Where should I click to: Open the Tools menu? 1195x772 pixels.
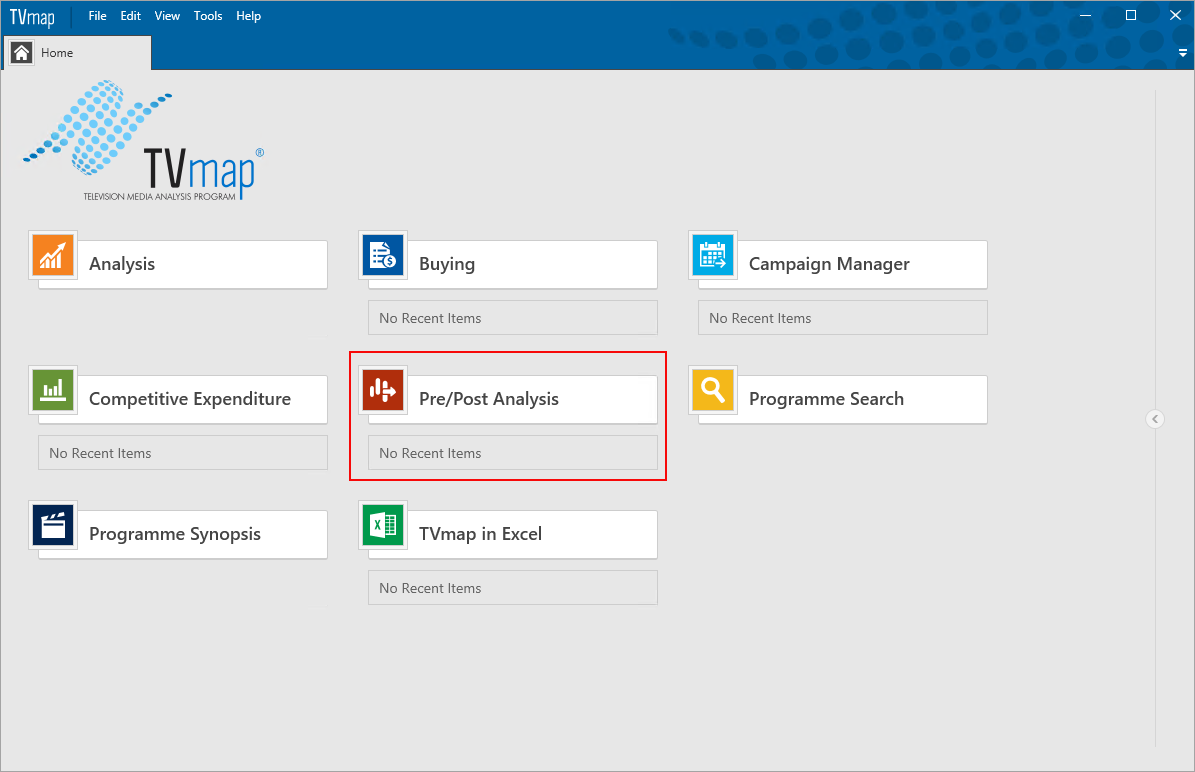click(208, 16)
